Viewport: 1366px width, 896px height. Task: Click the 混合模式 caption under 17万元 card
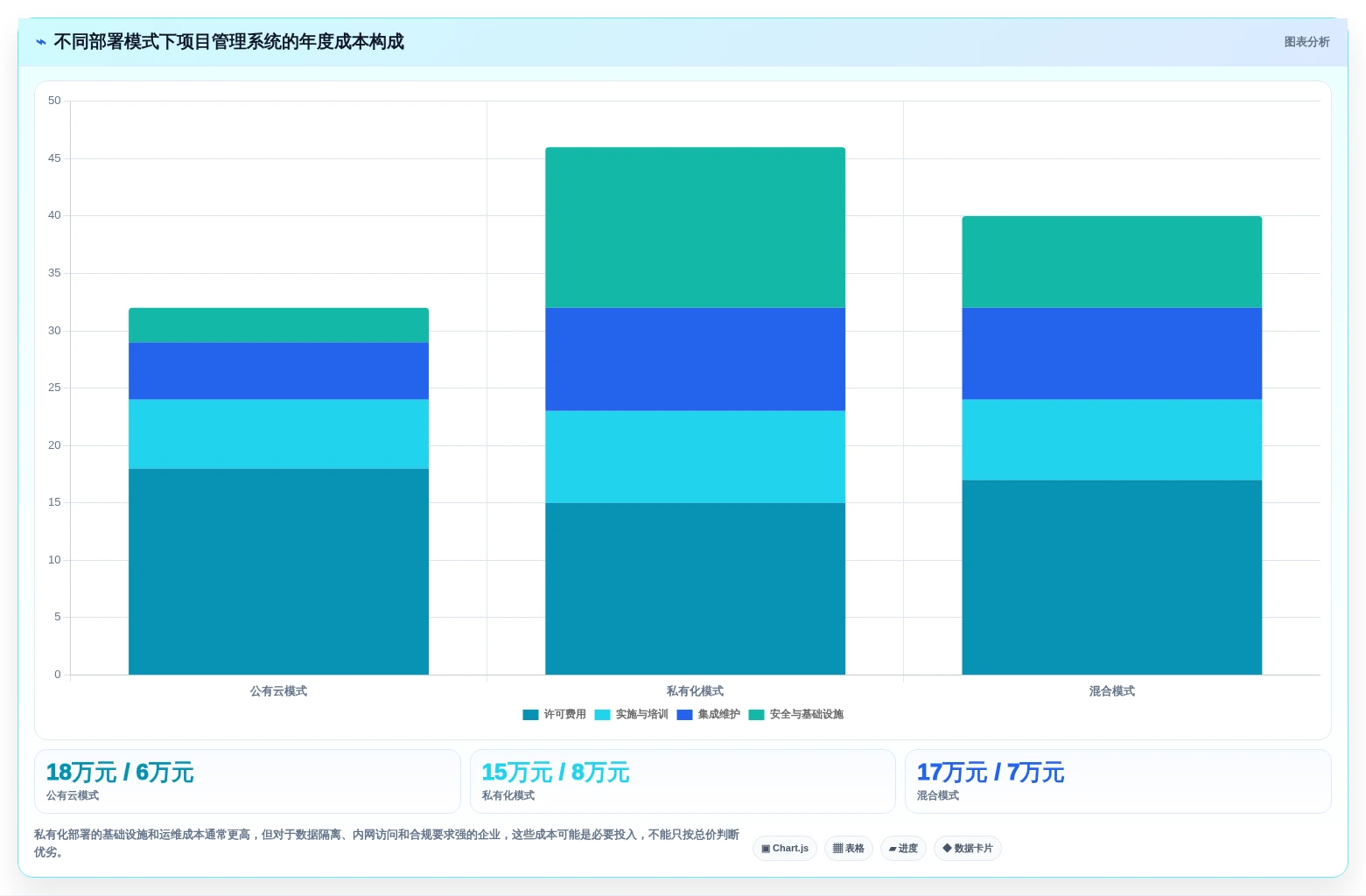[x=938, y=796]
